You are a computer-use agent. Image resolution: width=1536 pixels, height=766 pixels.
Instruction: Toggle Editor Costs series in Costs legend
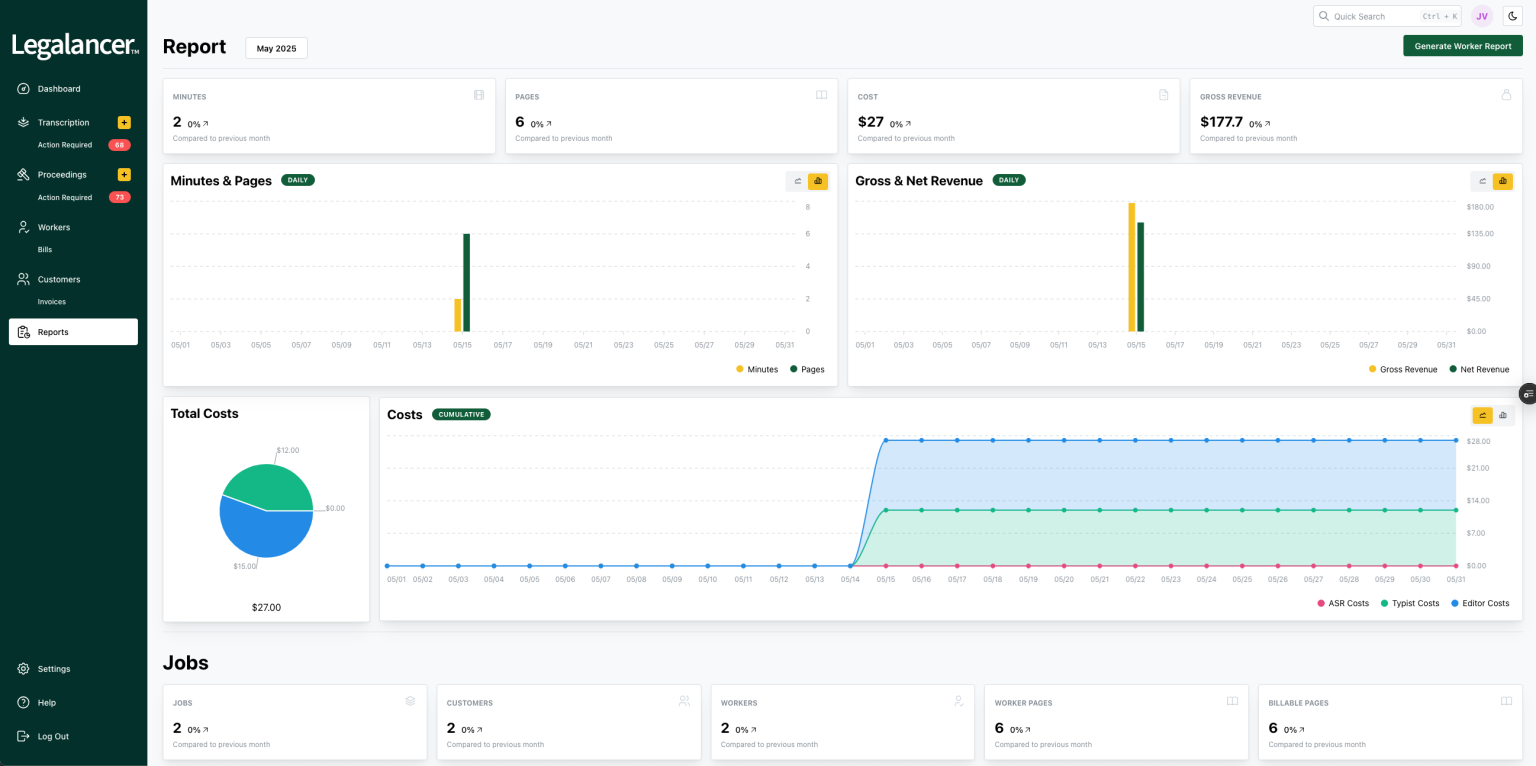(x=1478, y=604)
